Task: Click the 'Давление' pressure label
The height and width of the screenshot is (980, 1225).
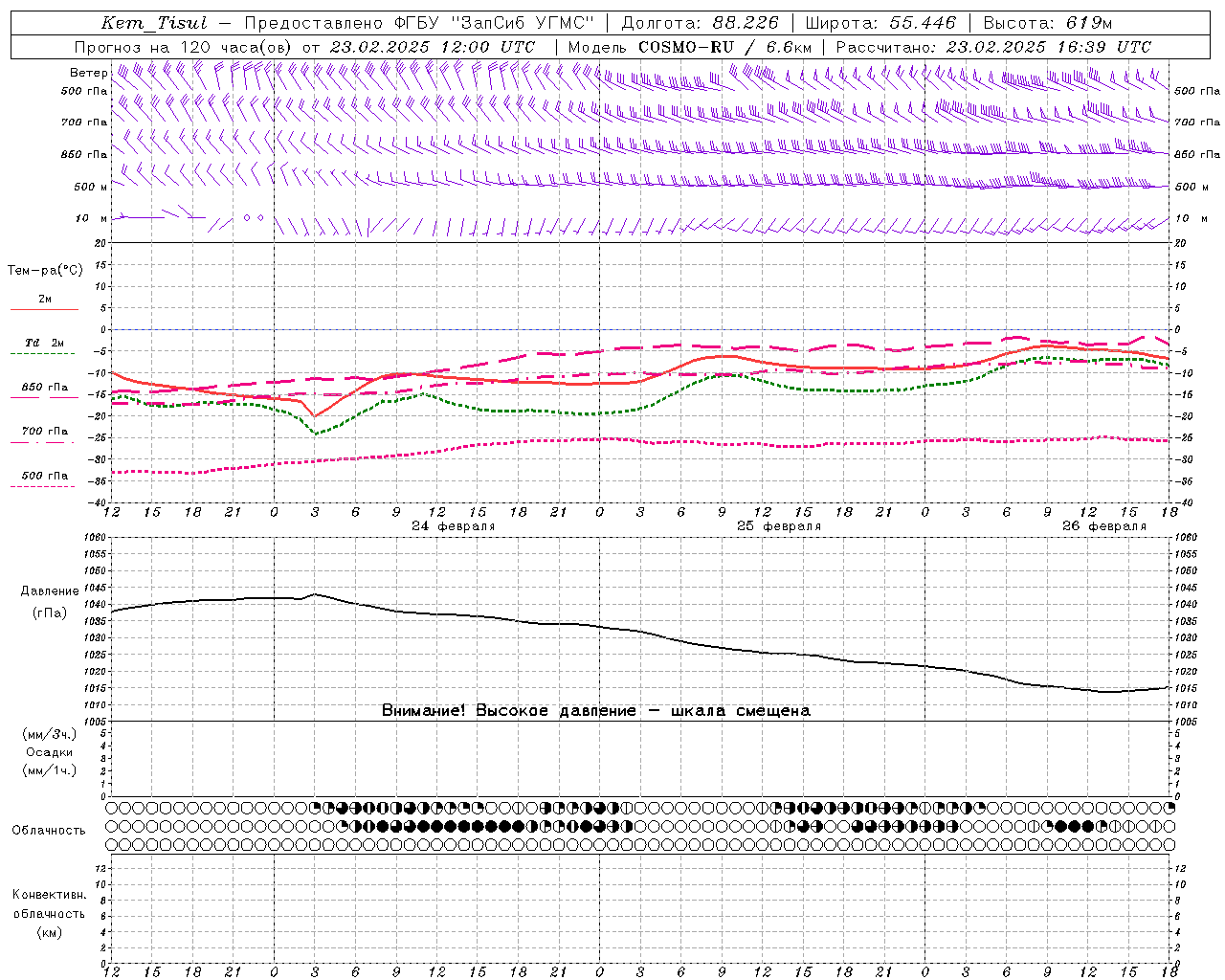Action: [50, 590]
